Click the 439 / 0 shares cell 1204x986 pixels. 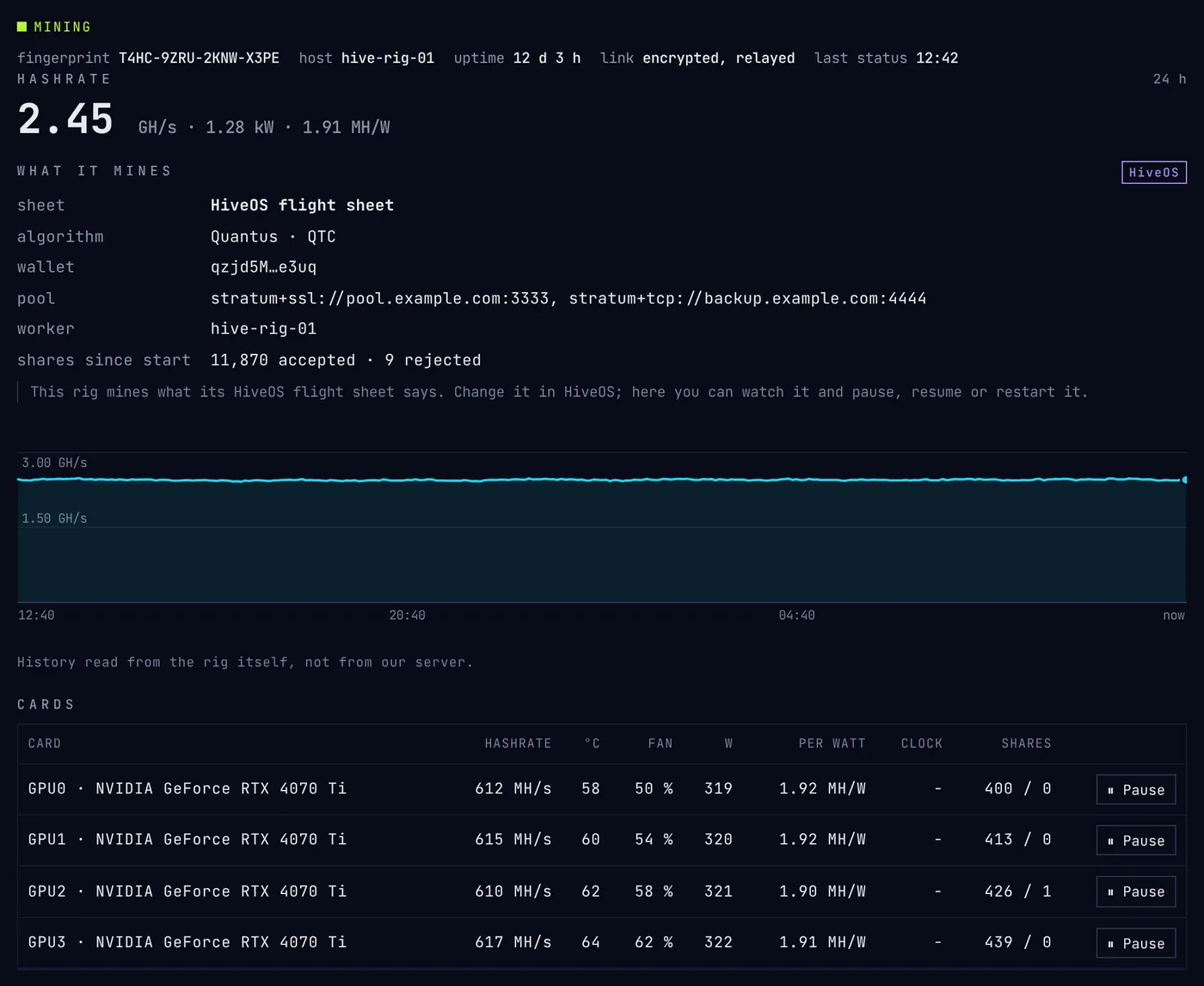1018,942
